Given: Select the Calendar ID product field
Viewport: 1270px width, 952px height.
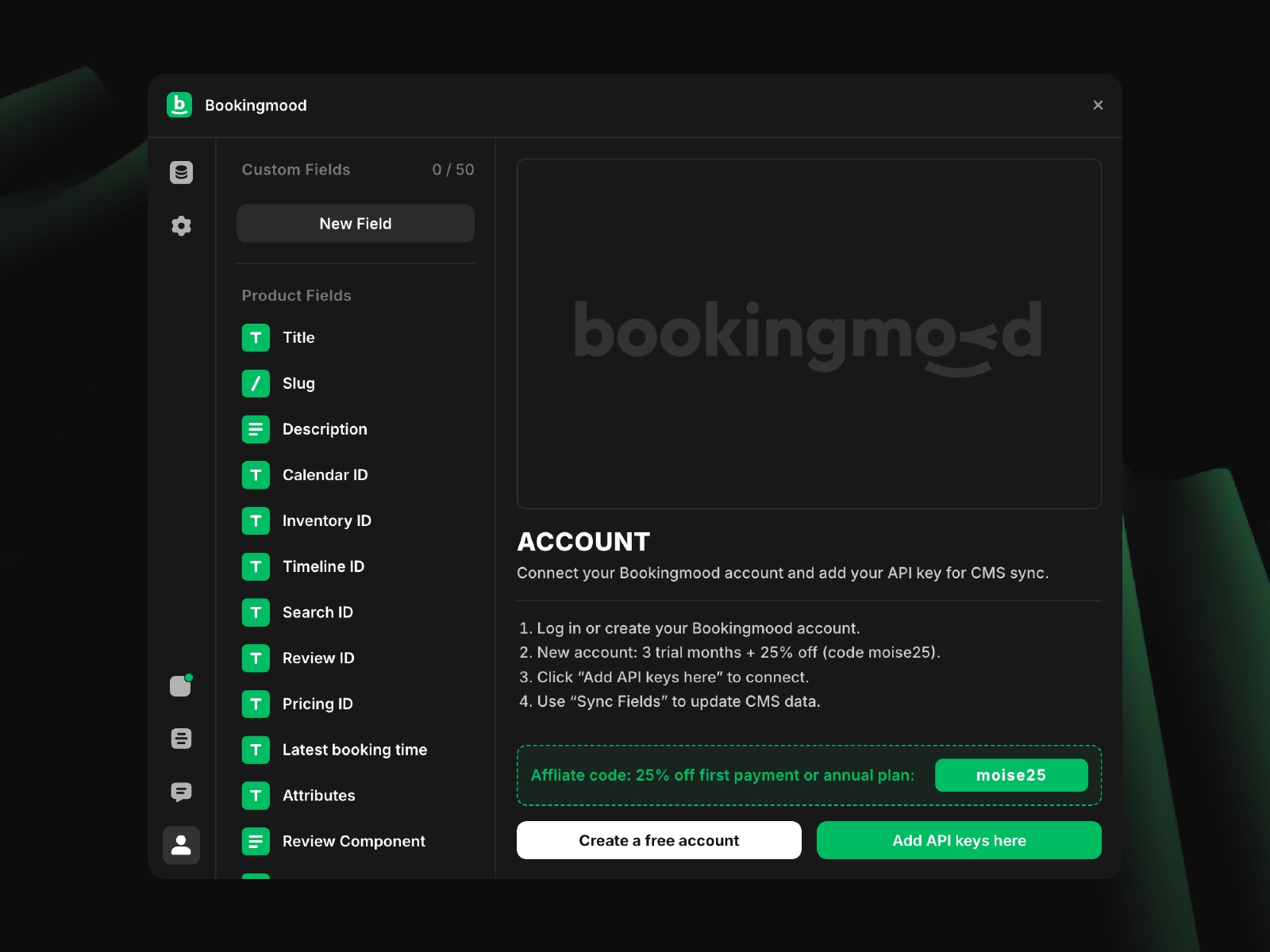Looking at the screenshot, I should (325, 474).
